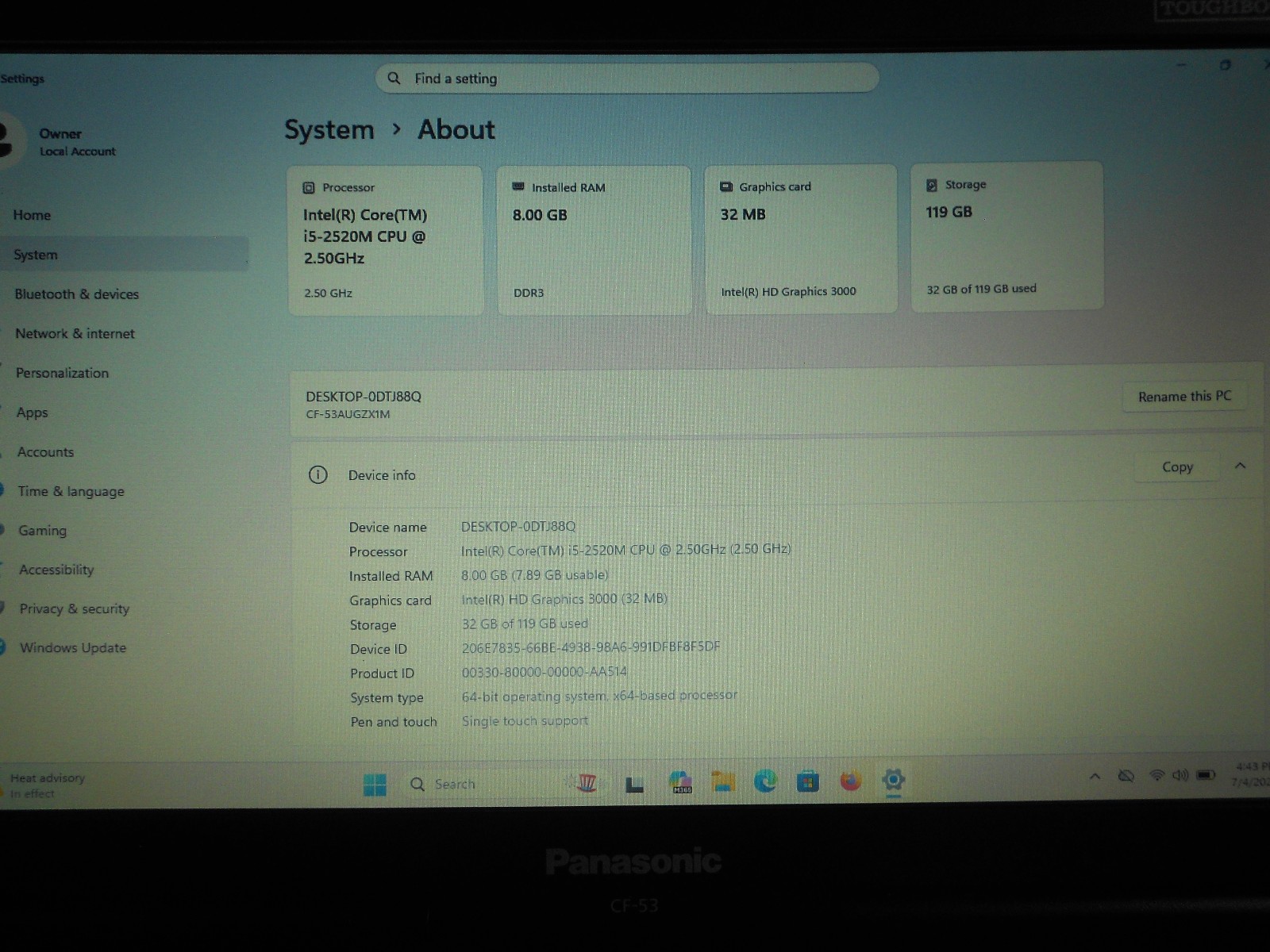The height and width of the screenshot is (952, 1270).
Task: Click the Installed RAM memory icon
Action: point(518,187)
